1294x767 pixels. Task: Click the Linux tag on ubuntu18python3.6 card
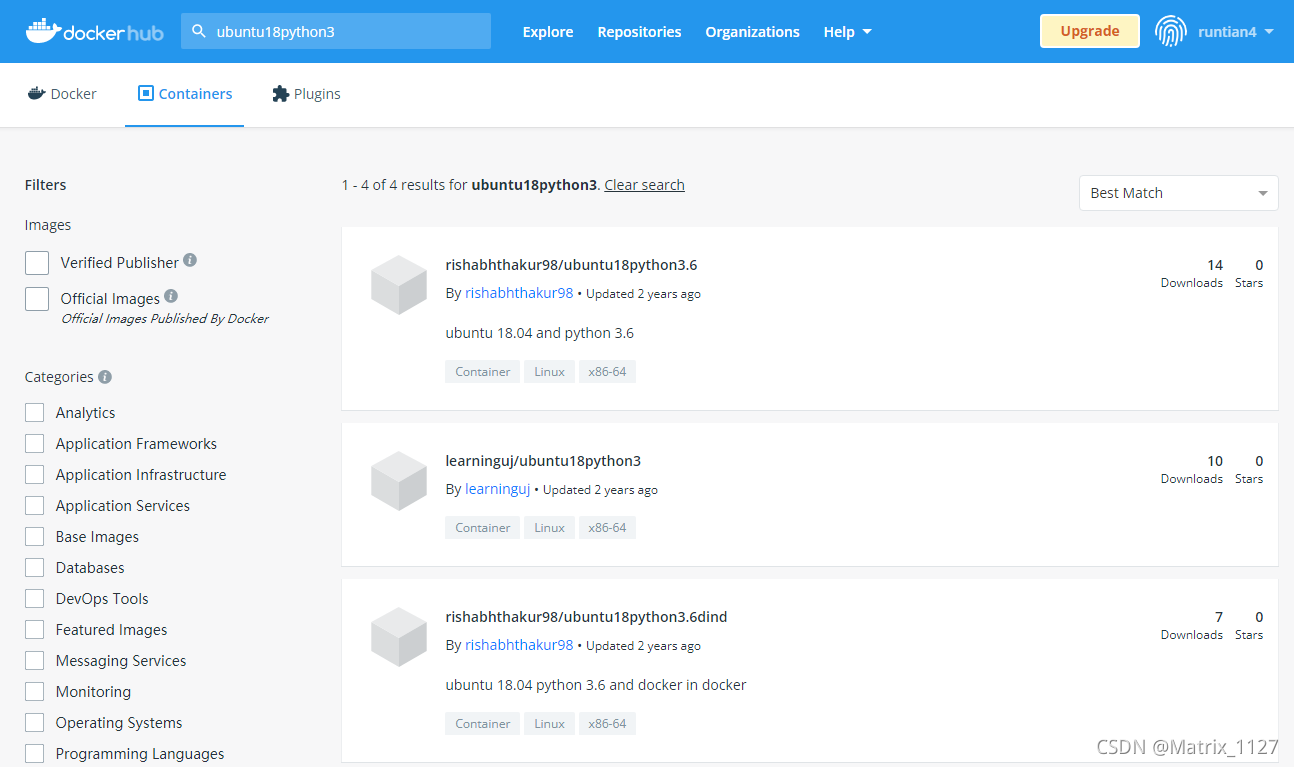[x=549, y=371]
